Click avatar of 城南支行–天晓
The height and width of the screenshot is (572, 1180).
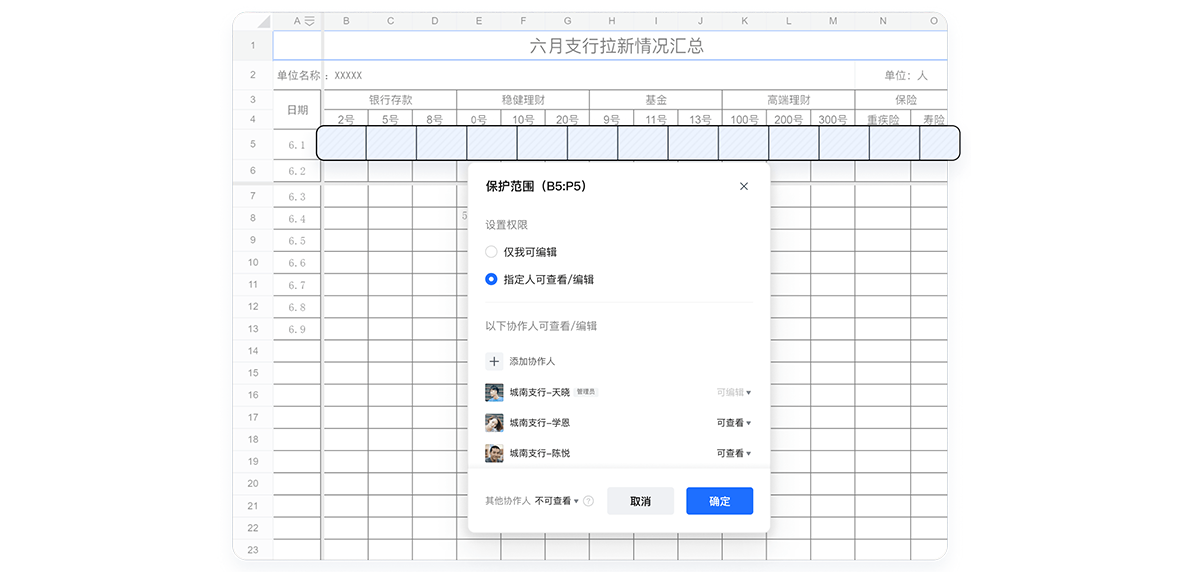click(494, 392)
